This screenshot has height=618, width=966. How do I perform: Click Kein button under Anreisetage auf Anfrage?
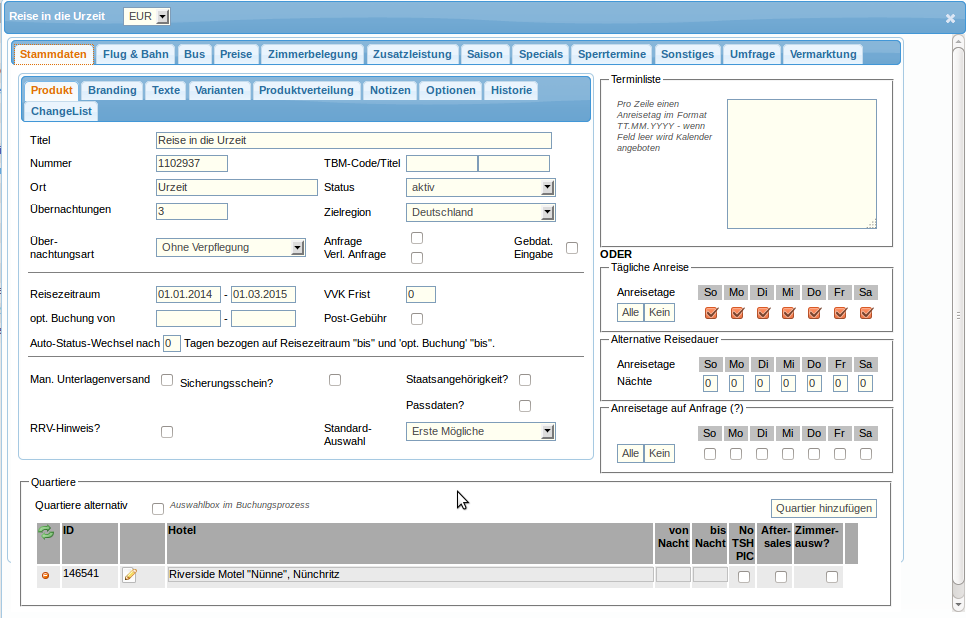point(659,454)
